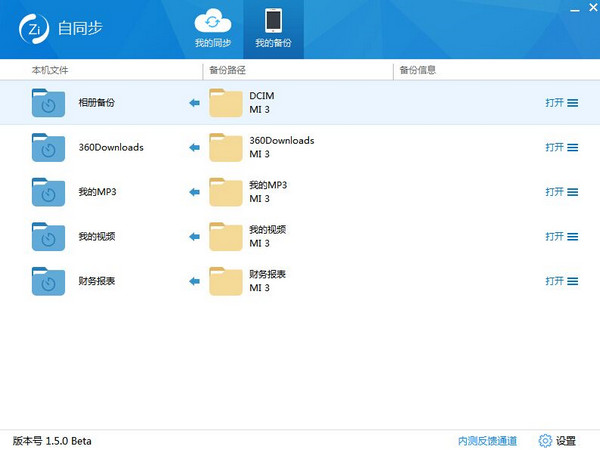The image size is (600, 450).
Task: Click the DCIM yellow folder icon
Action: click(226, 103)
